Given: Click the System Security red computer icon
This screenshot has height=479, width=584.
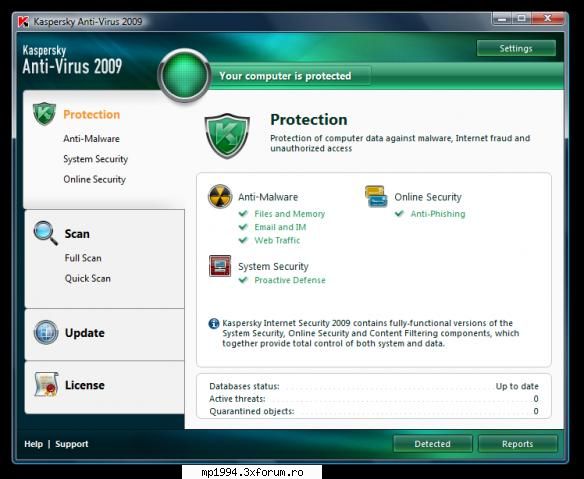Looking at the screenshot, I should (220, 266).
